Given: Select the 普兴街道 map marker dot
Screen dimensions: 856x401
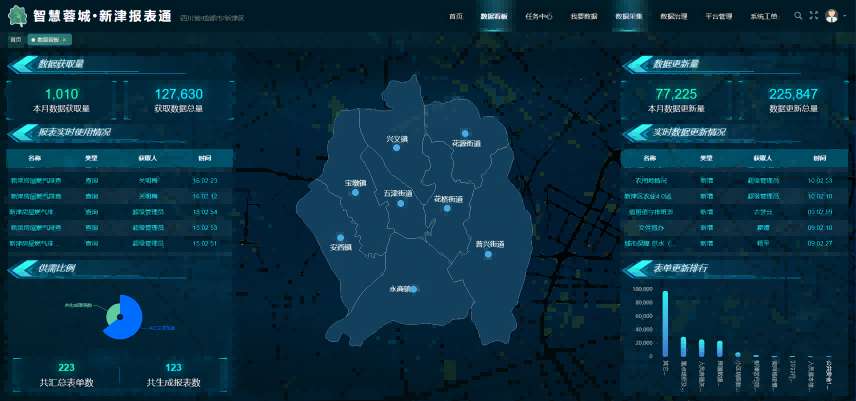Looking at the screenshot, I should tap(488, 254).
